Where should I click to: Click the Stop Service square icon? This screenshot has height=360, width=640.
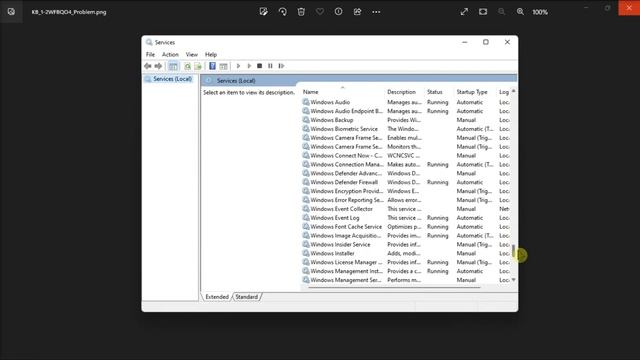pos(259,66)
